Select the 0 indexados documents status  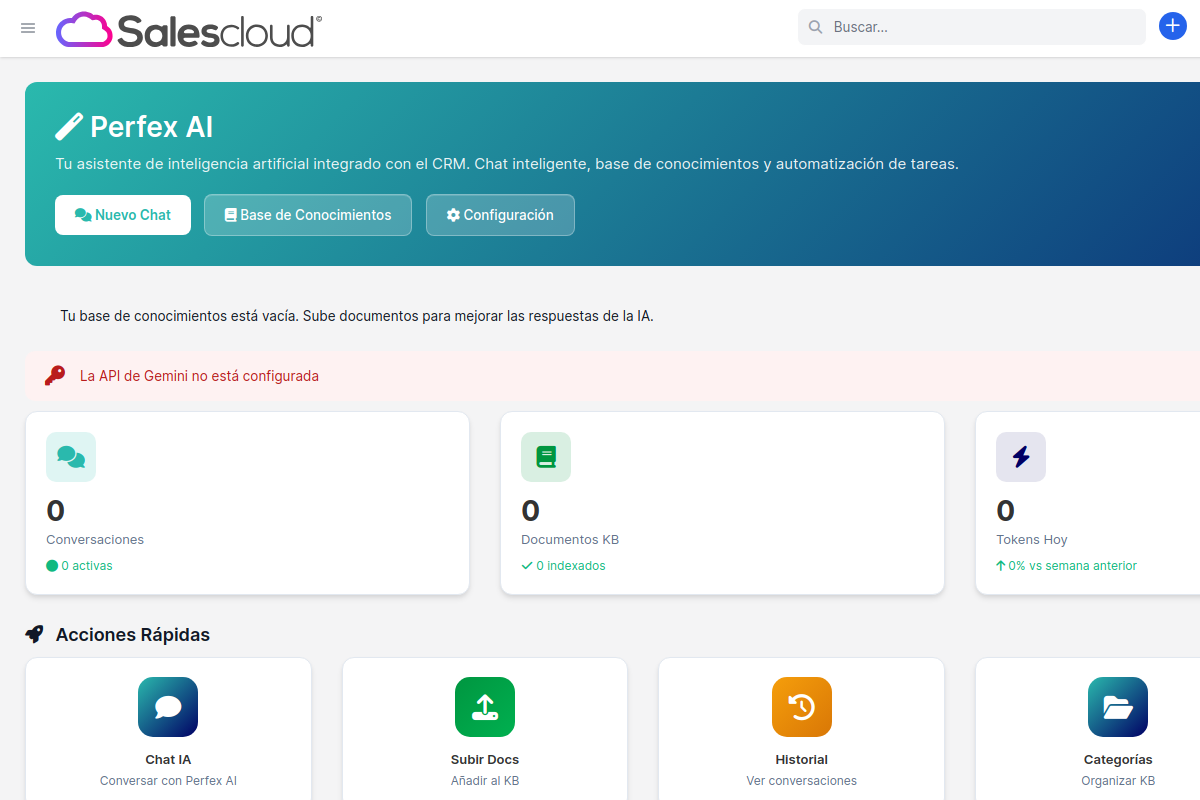pos(564,565)
